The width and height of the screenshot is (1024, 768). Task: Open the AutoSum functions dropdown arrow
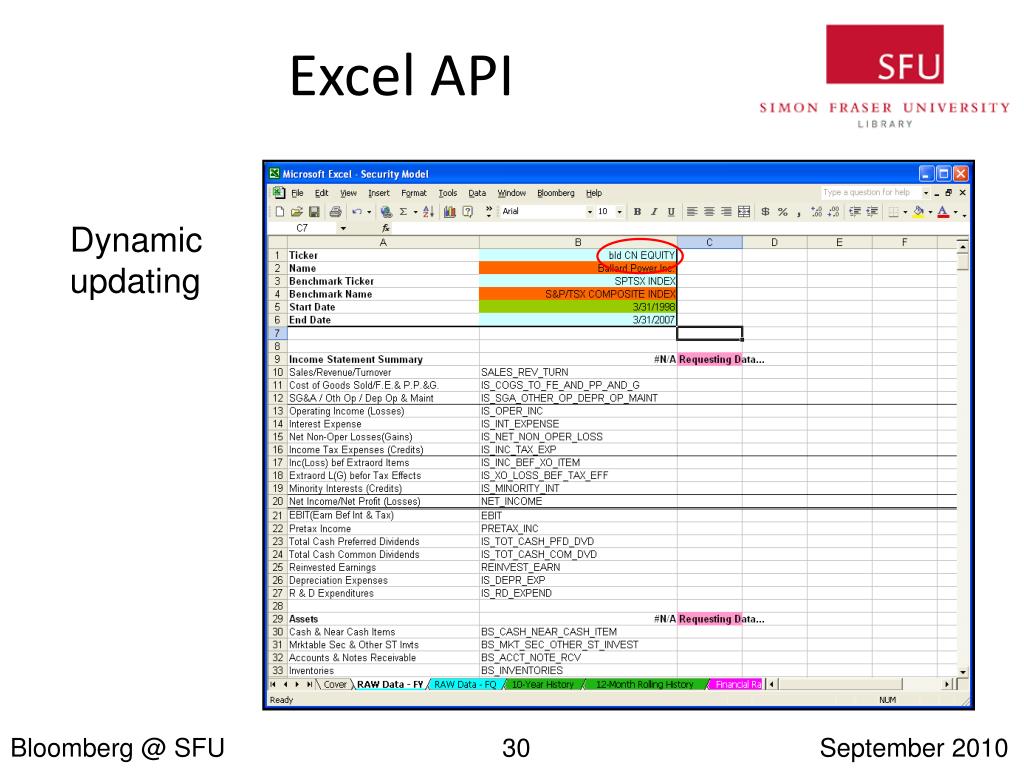pos(415,212)
